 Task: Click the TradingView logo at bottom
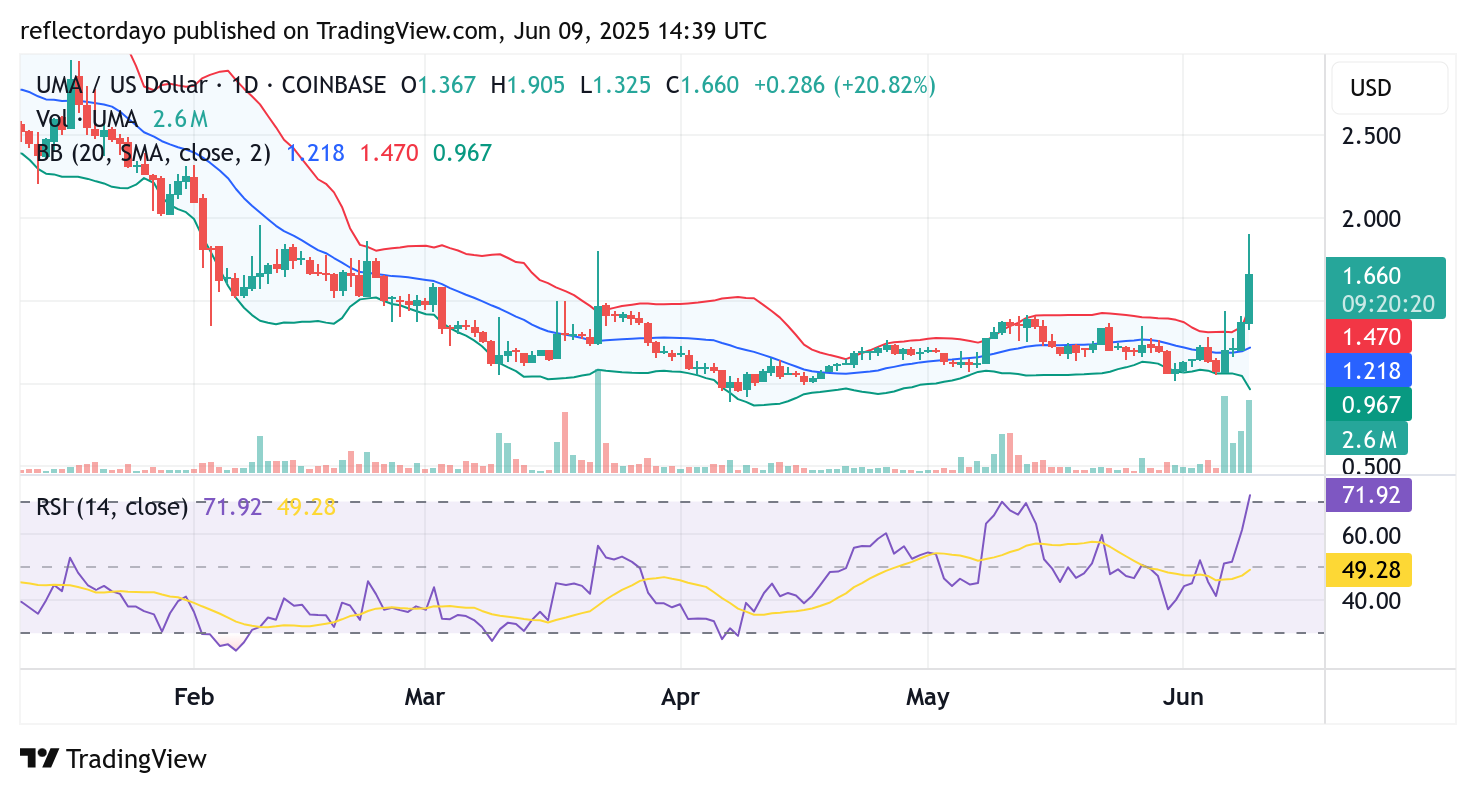click(113, 759)
